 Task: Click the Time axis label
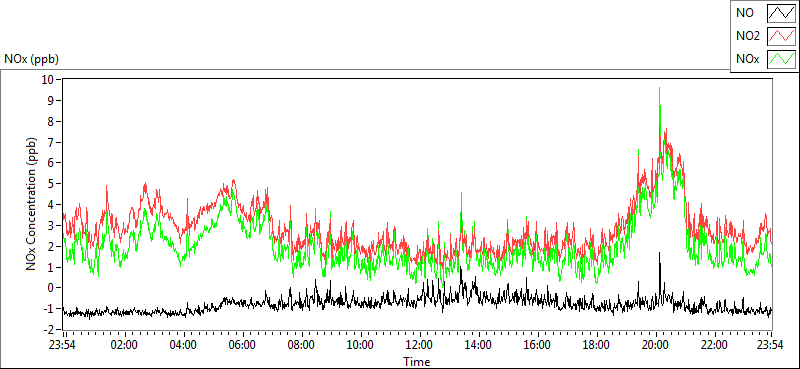[417, 362]
